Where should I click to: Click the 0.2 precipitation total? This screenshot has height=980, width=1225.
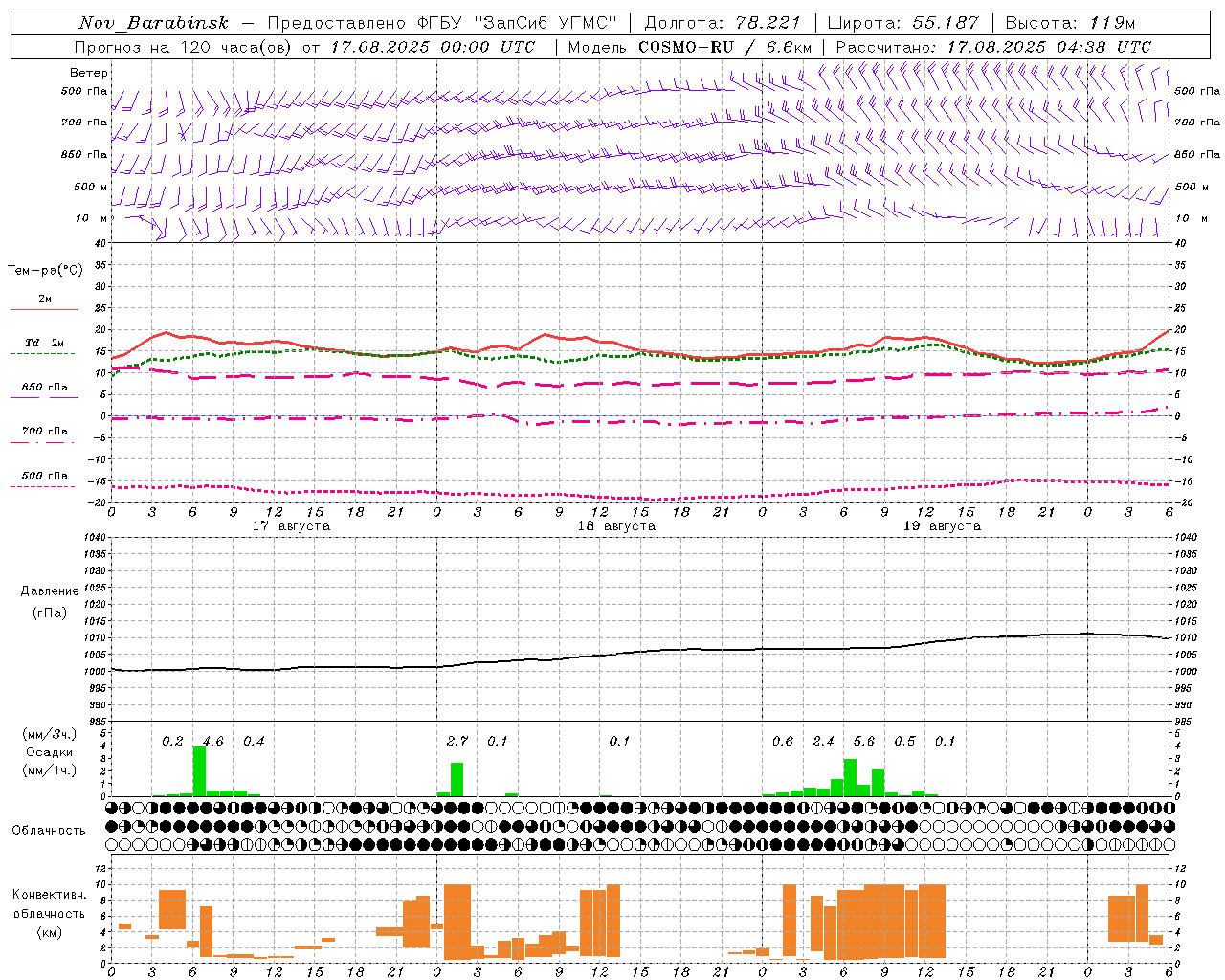[x=172, y=742]
